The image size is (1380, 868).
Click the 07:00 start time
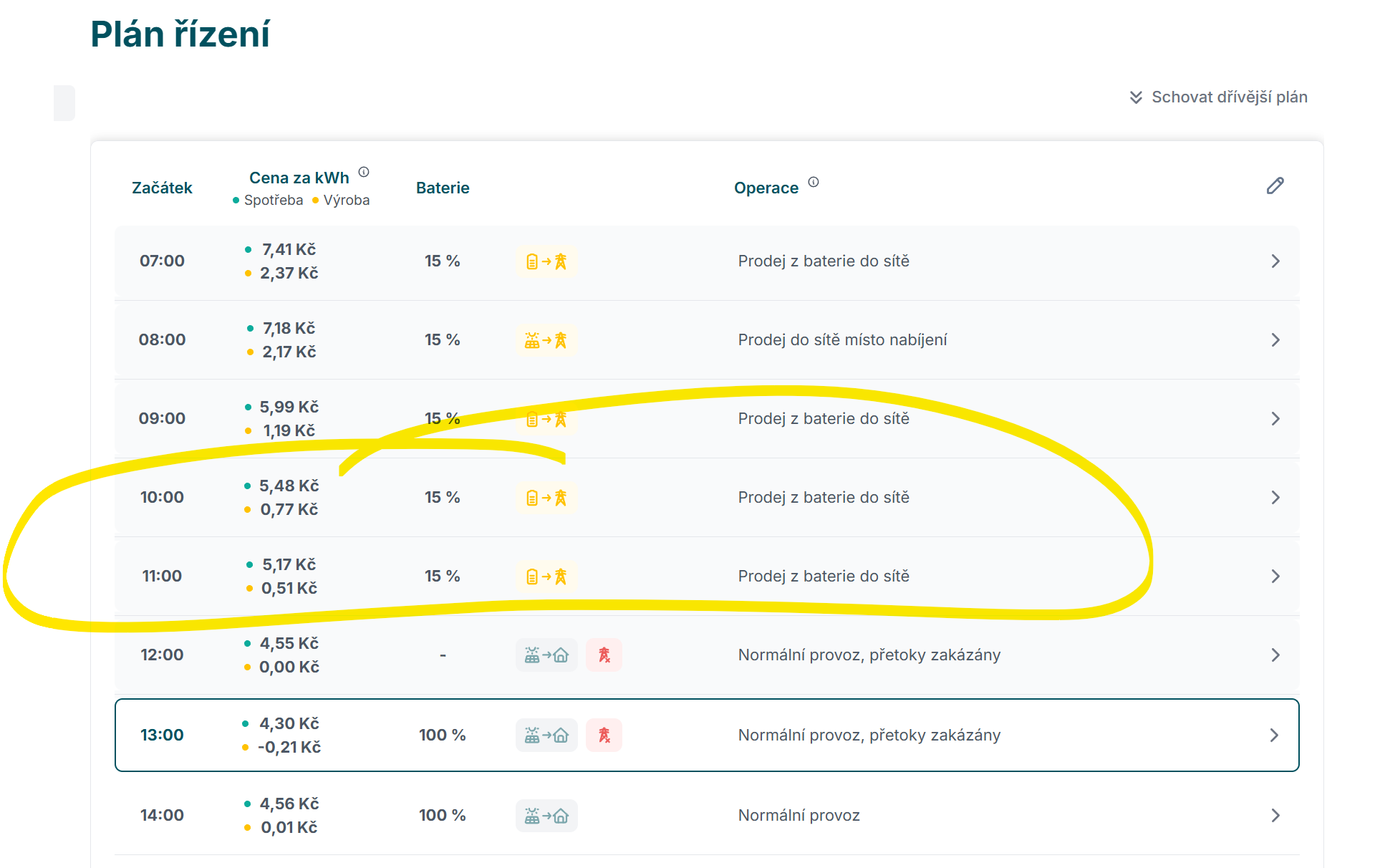(162, 261)
